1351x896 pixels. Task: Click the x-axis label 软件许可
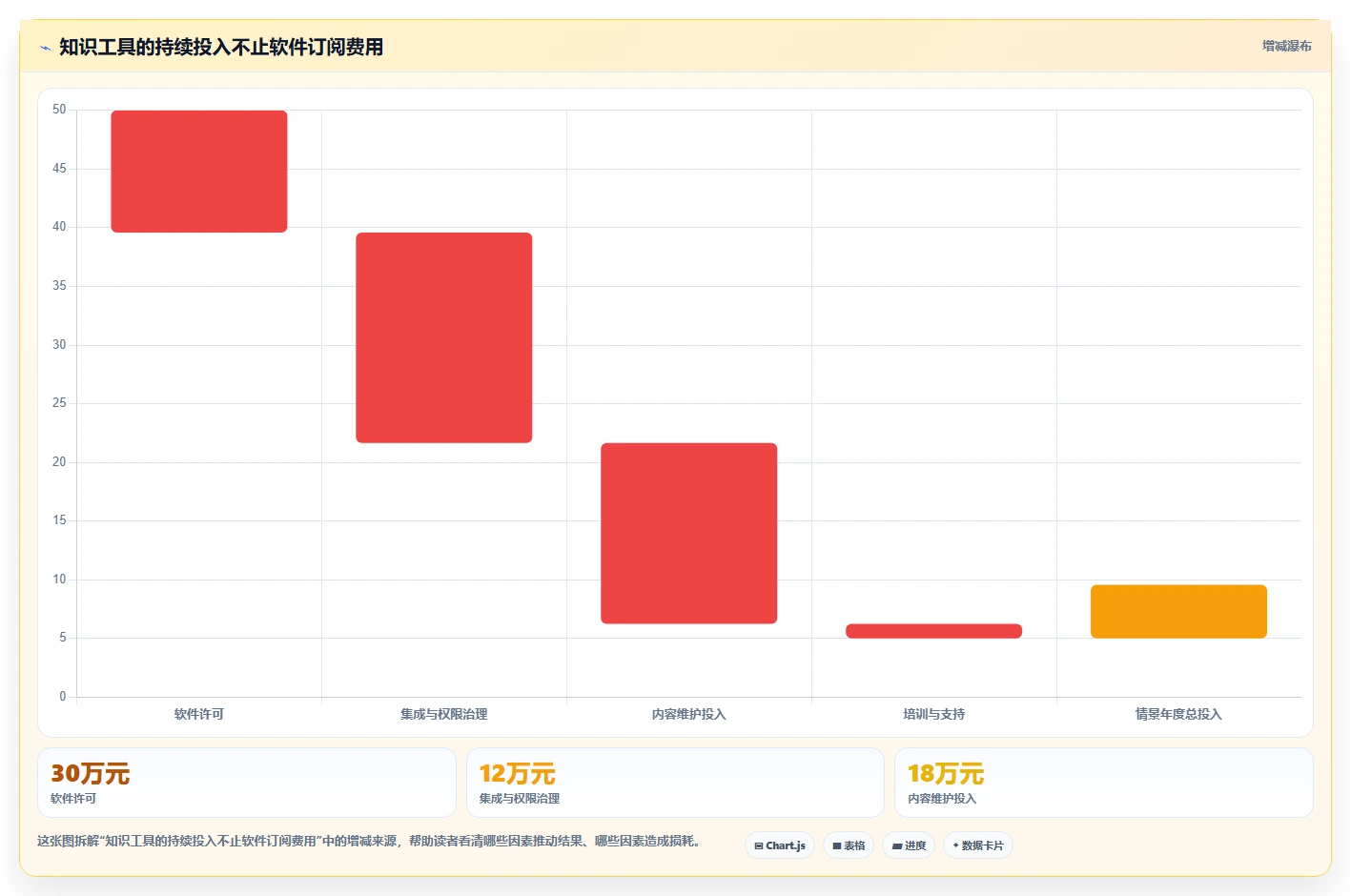coord(199,714)
